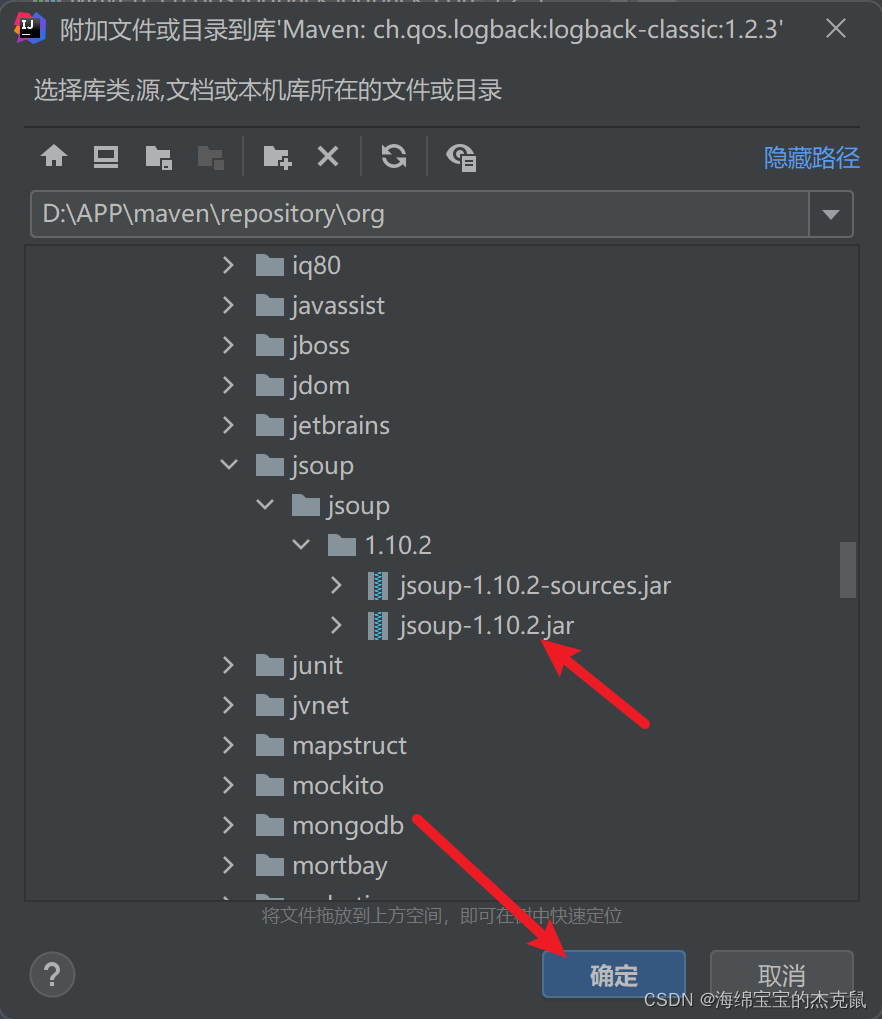
Task: Collapse the jsoup folder
Action: [228, 464]
